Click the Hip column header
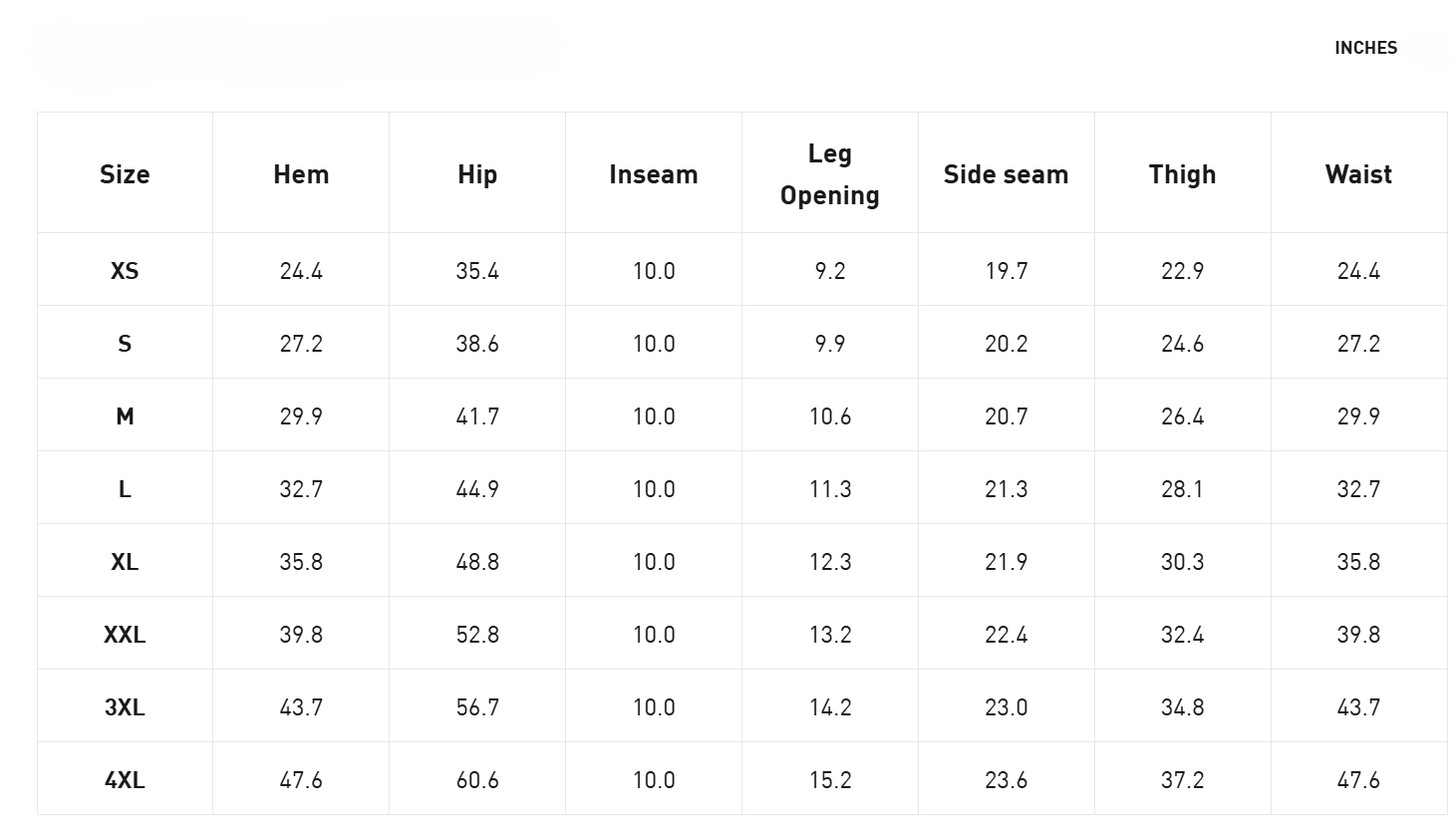Image resolution: width=1456 pixels, height=825 pixels. [477, 174]
